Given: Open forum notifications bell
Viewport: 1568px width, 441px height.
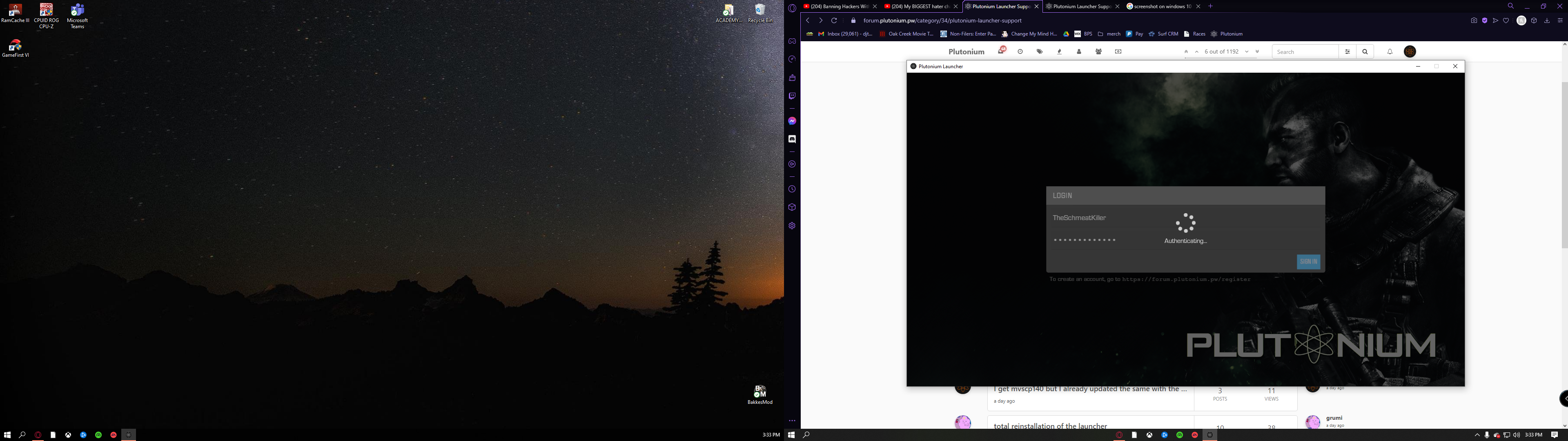Looking at the screenshot, I should click(1390, 52).
